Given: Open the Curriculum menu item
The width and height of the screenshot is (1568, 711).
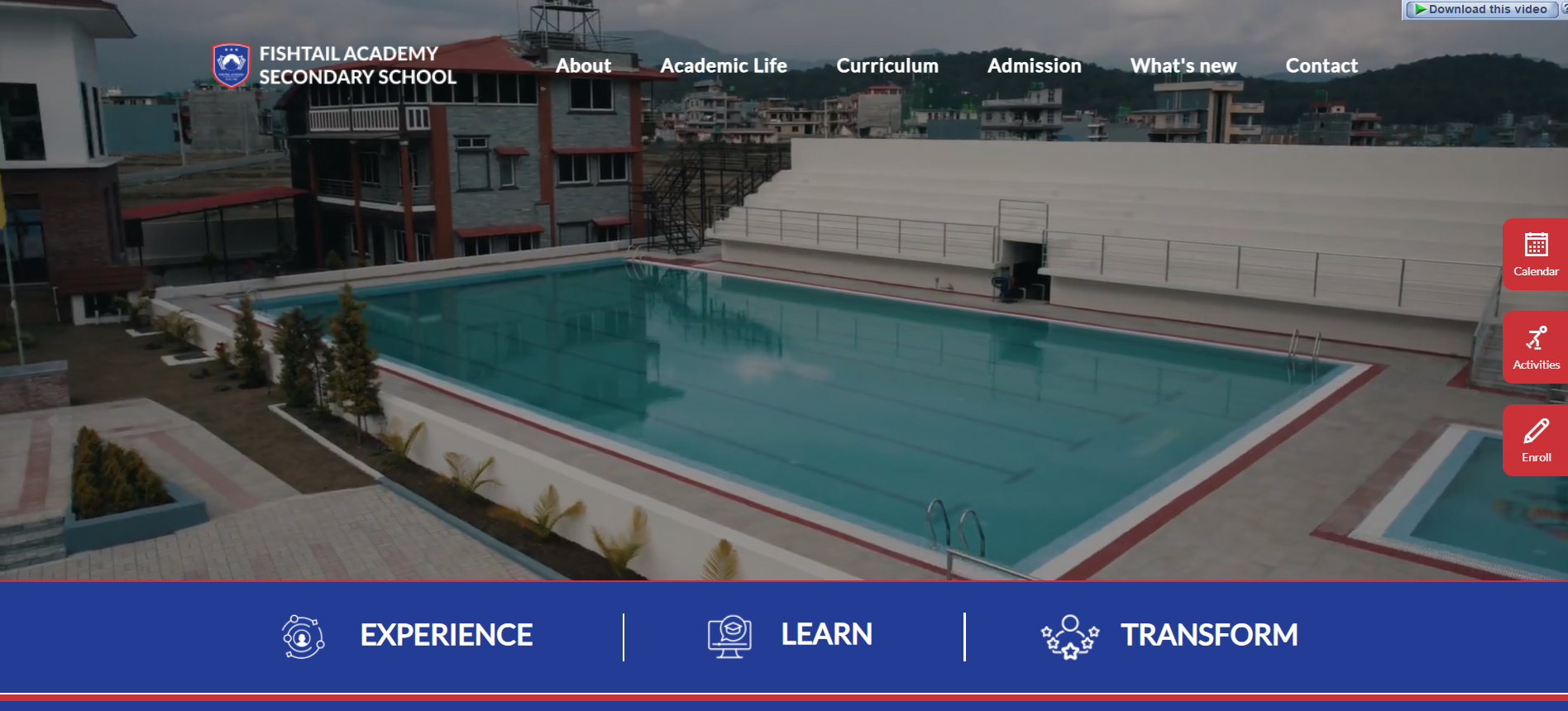Looking at the screenshot, I should (x=887, y=65).
